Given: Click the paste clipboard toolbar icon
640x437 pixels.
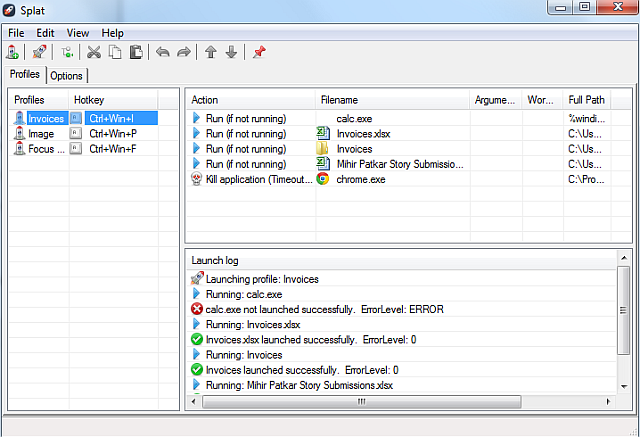Looking at the screenshot, I should 135,52.
